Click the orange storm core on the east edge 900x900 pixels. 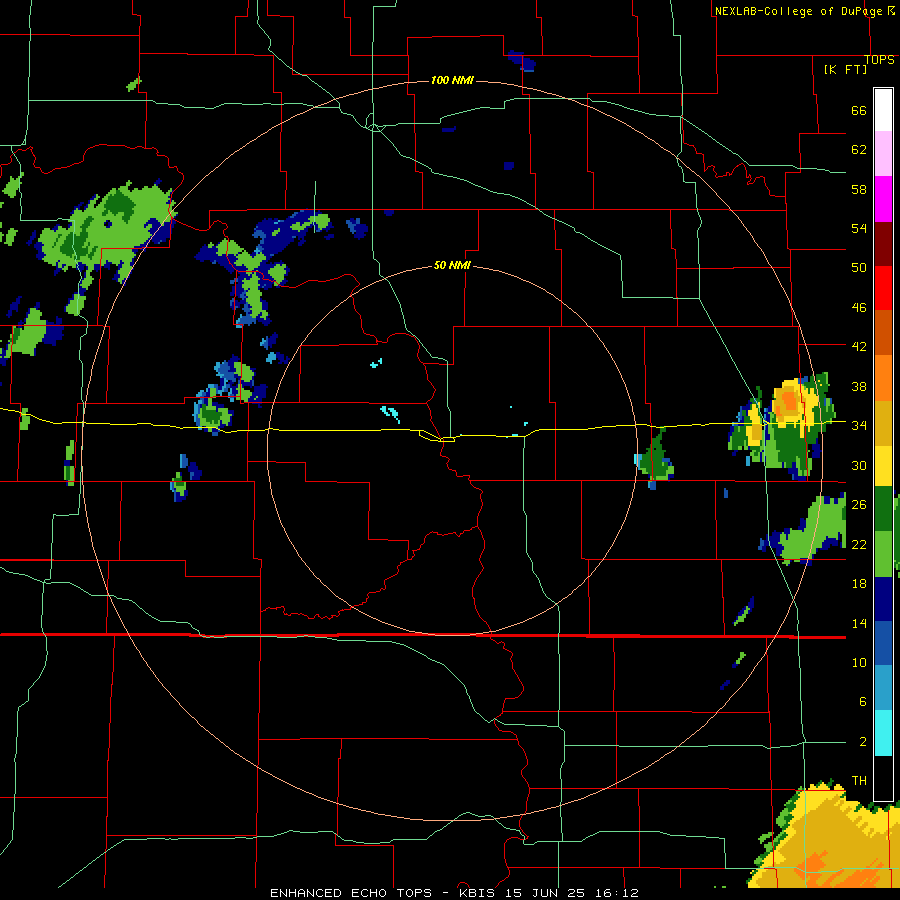tap(789, 402)
